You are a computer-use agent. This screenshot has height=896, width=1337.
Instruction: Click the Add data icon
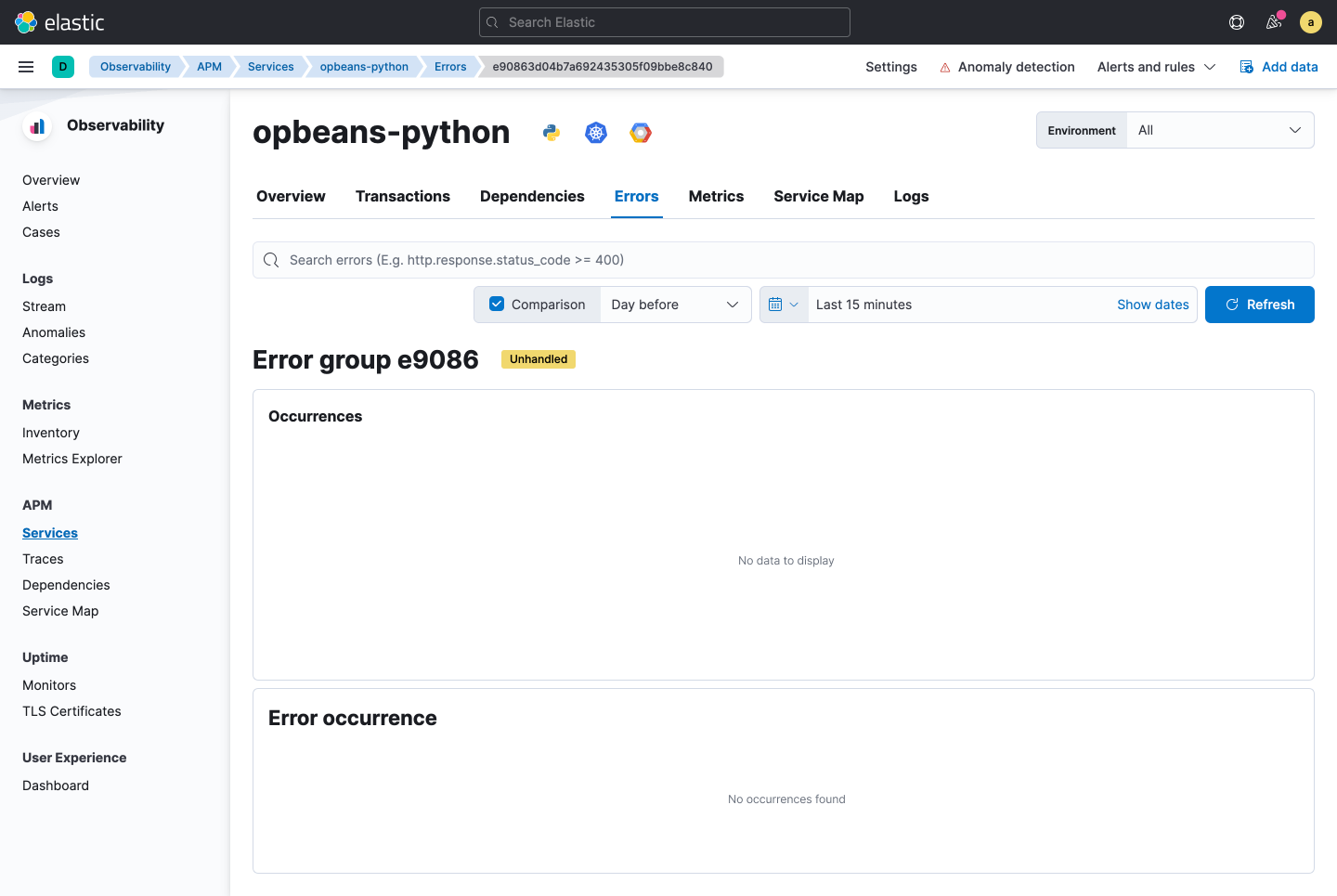(x=1247, y=67)
